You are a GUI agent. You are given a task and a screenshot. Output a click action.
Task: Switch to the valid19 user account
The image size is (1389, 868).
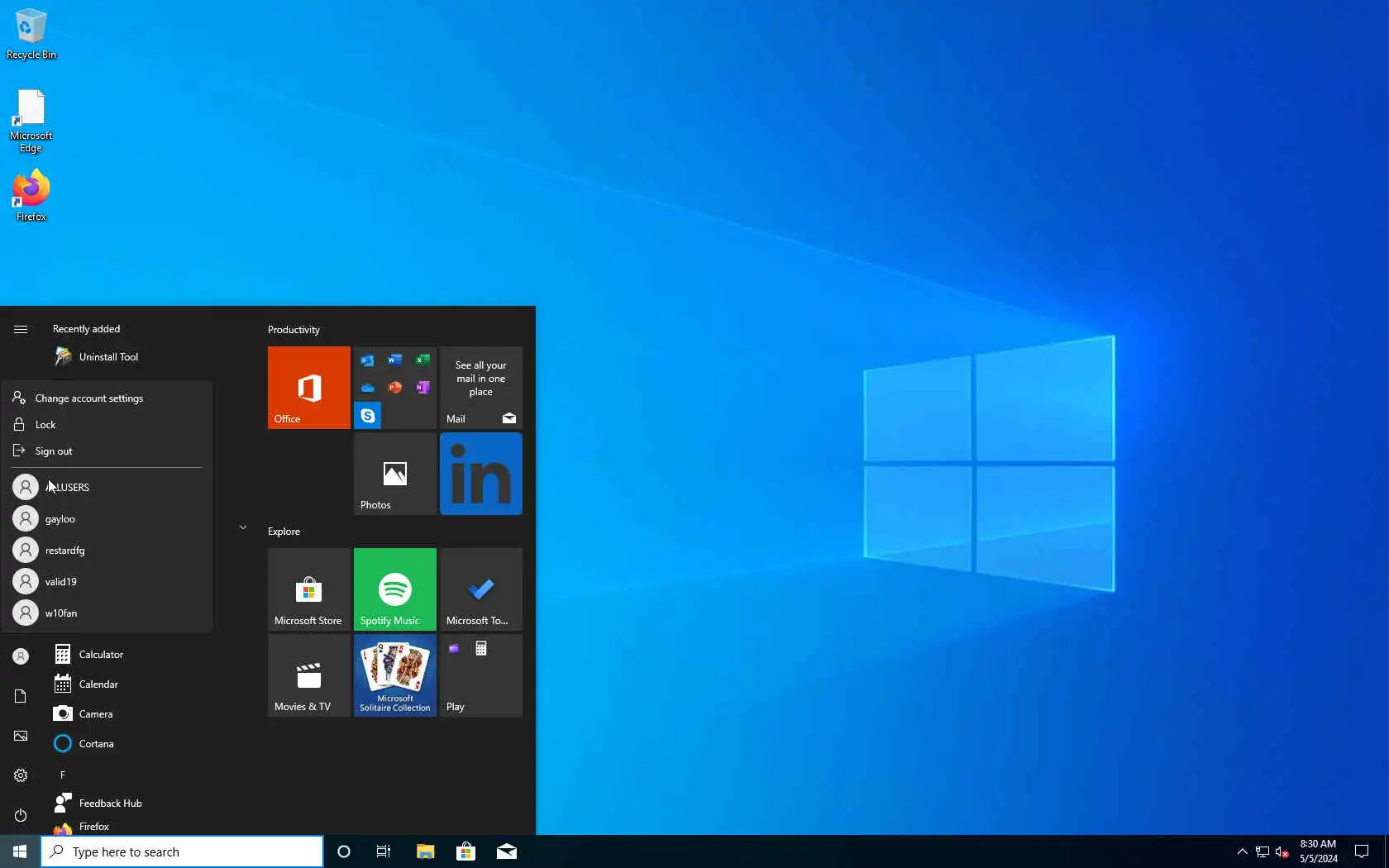tap(107, 581)
